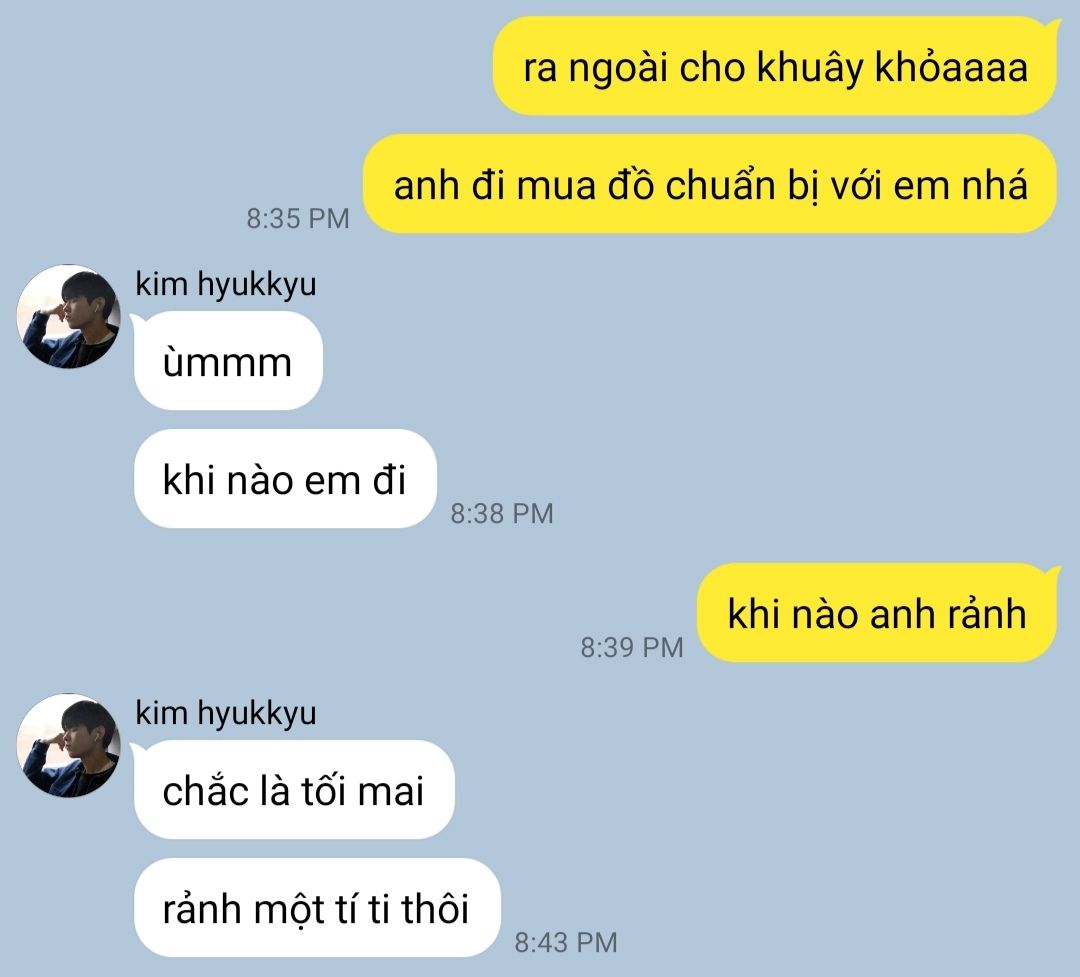This screenshot has width=1080, height=977.
Task: Tap the 'kim hyukkyu' name above 'ùmmm'
Action: tap(226, 284)
